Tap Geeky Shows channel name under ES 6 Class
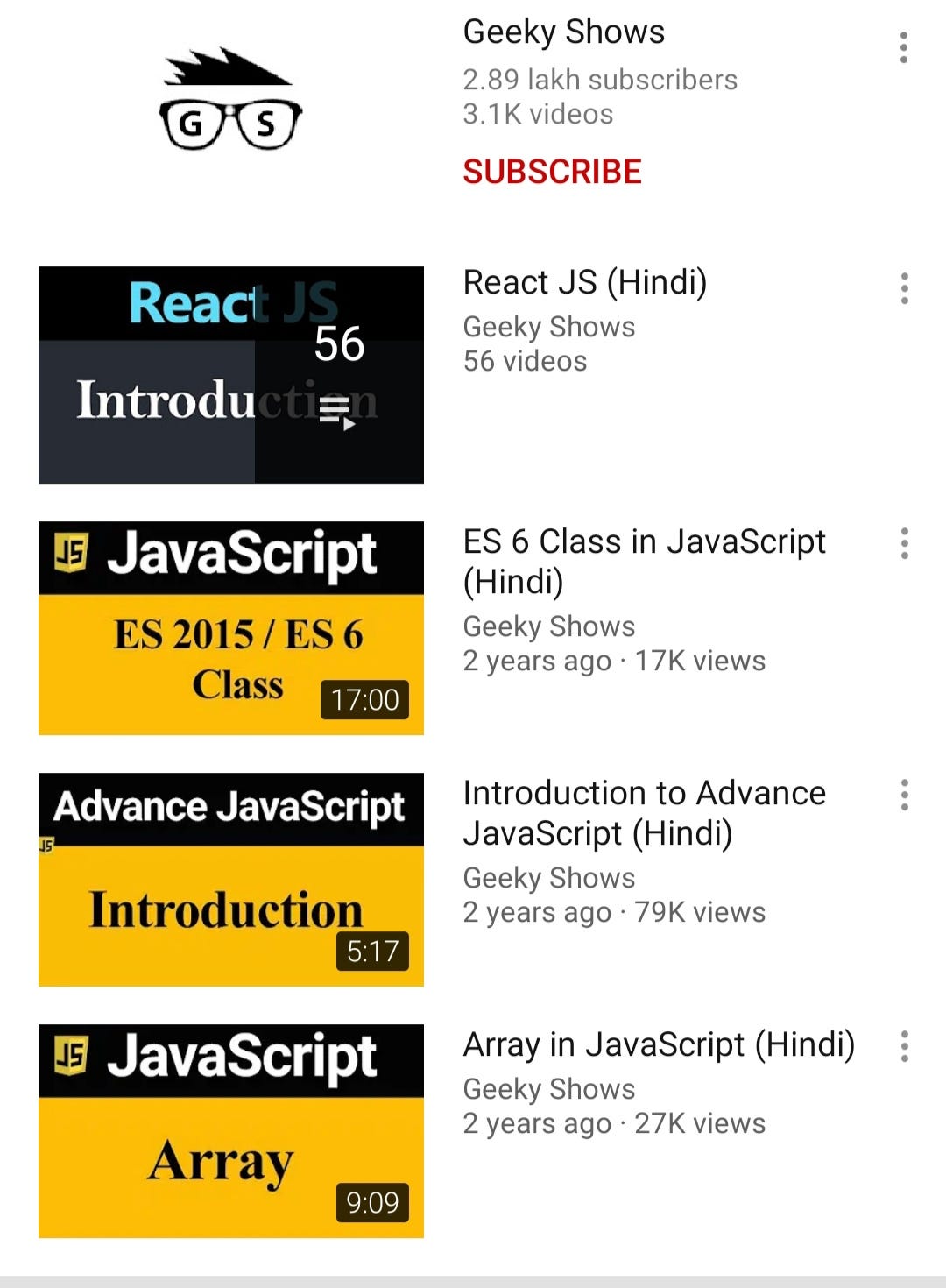 point(549,627)
